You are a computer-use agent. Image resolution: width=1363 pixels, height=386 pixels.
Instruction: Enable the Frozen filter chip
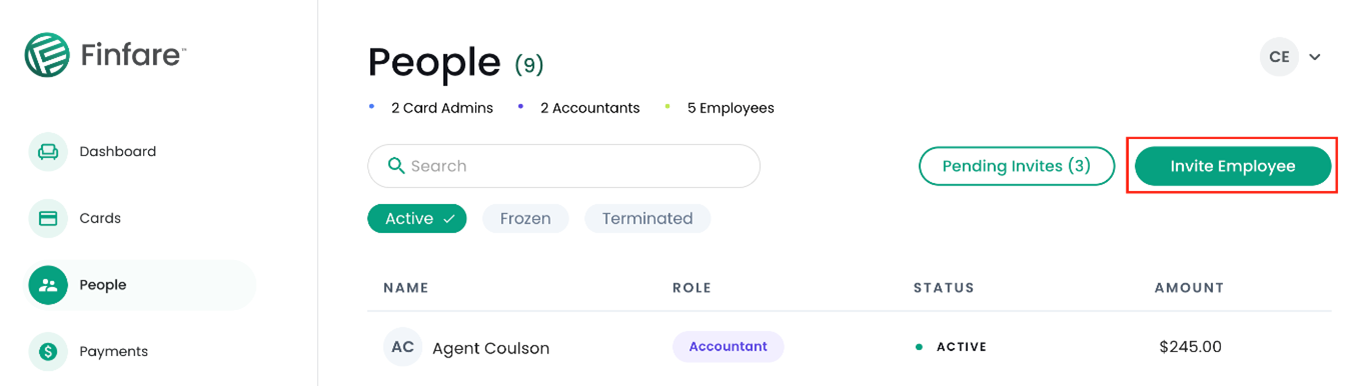pyautogui.click(x=526, y=218)
